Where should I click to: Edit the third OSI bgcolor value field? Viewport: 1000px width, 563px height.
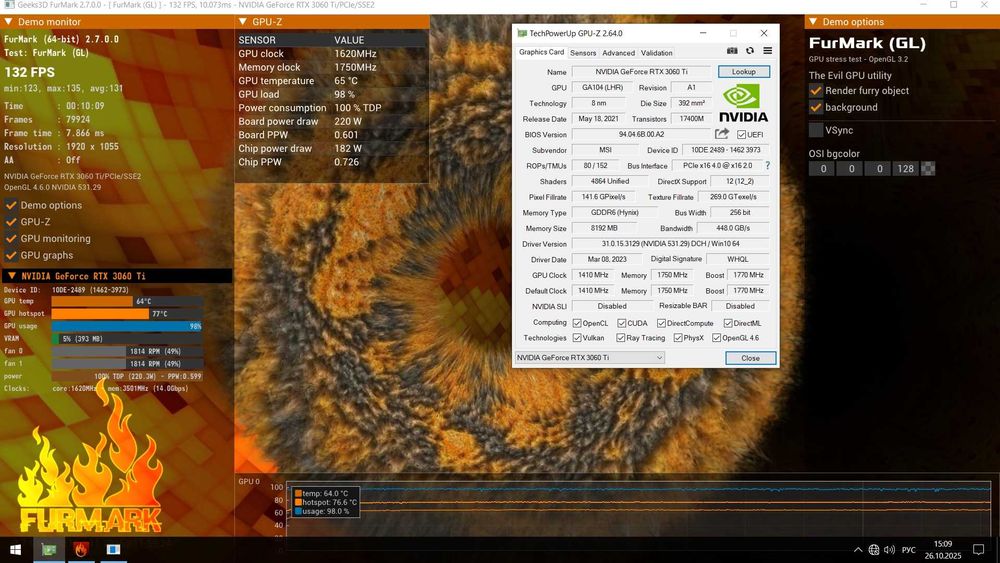point(879,169)
